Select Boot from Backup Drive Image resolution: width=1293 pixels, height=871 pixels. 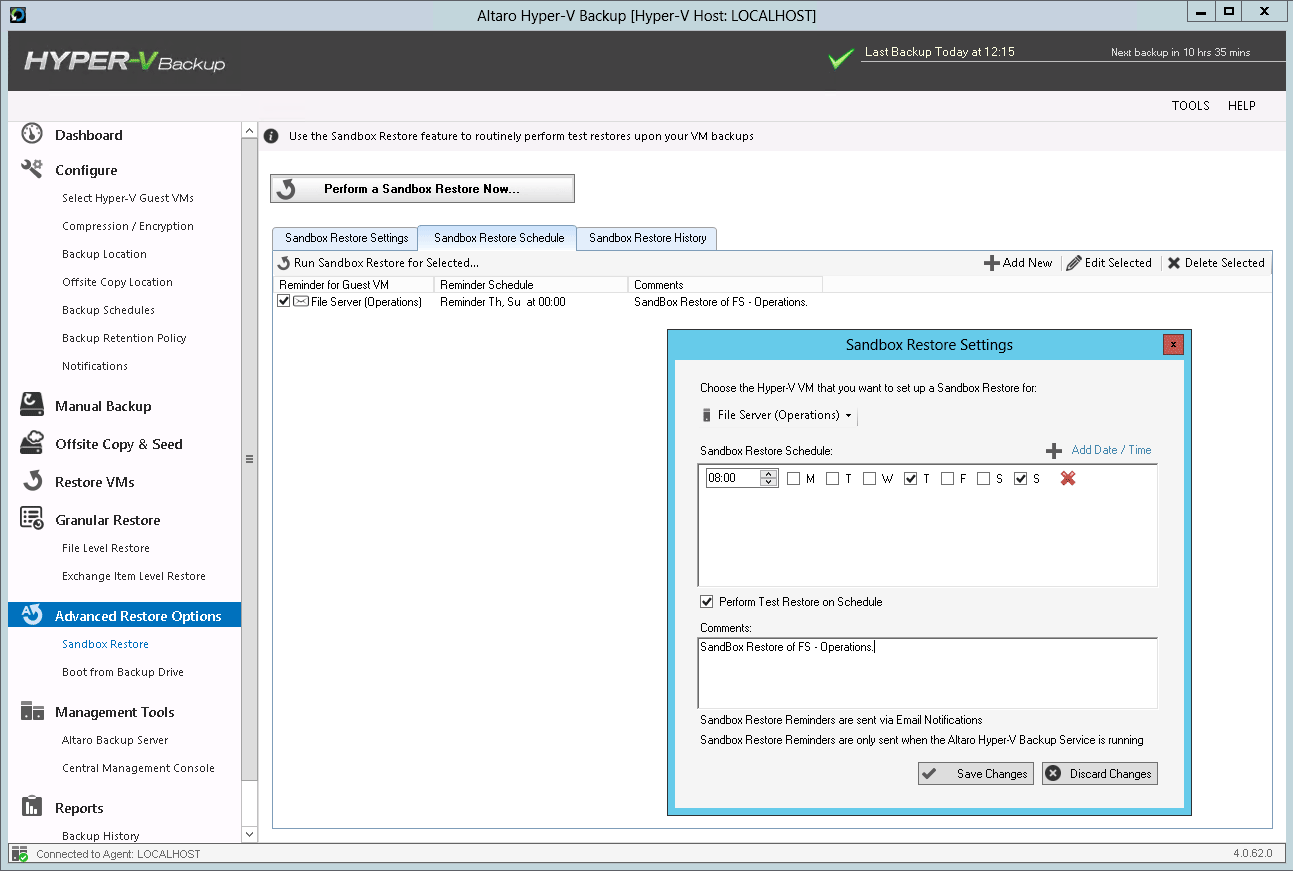pos(123,672)
